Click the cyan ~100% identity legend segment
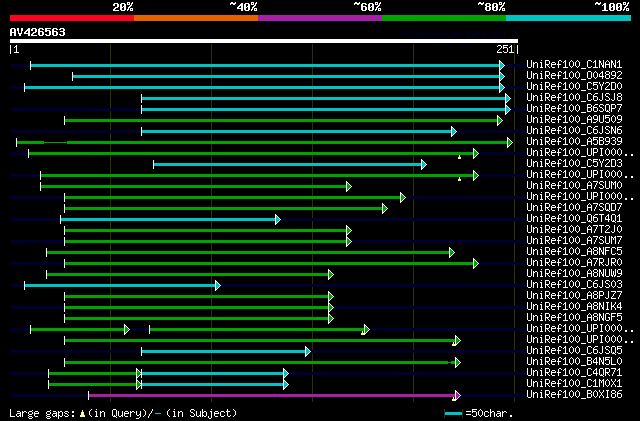Viewport: 640px width, 421px height. (569, 18)
